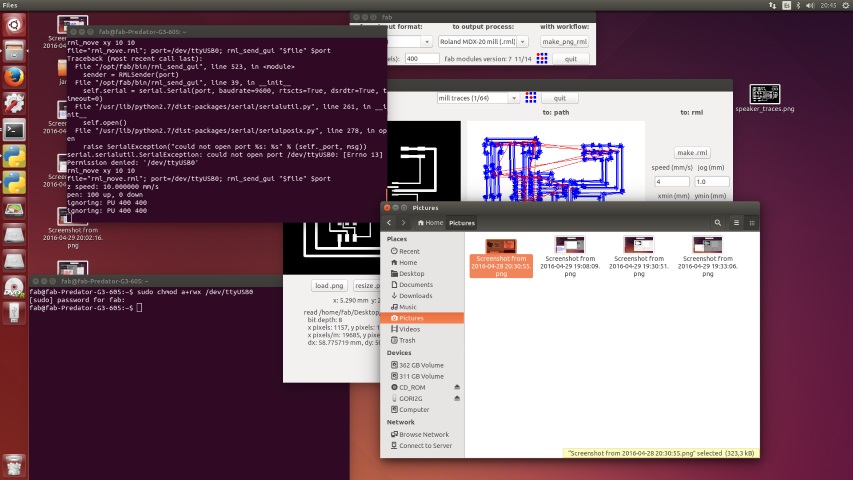Click the colored grid icon beside mill traces
Image resolution: width=853 pixels, height=480 pixels.
tap(530, 97)
